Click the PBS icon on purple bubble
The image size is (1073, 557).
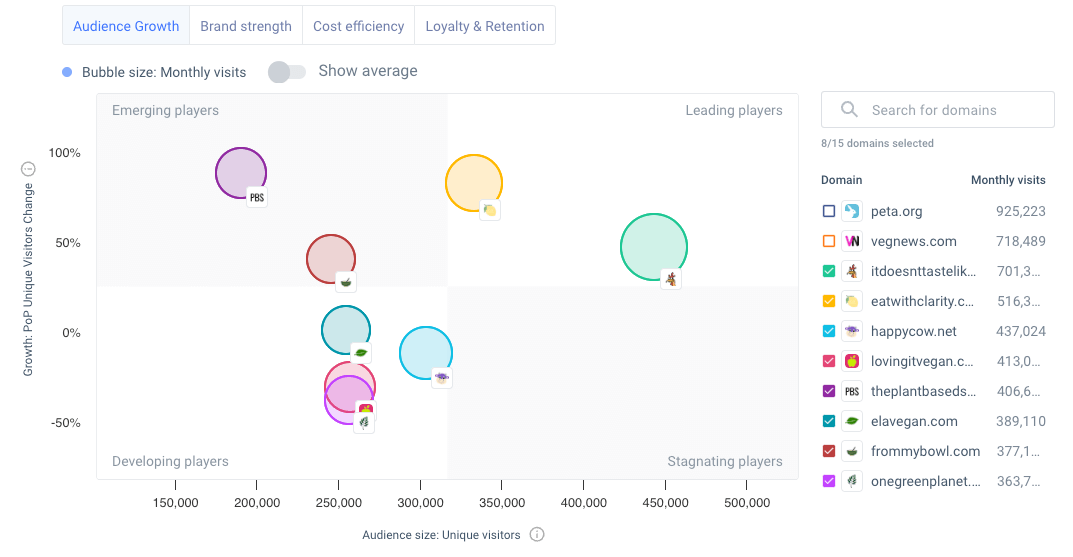(257, 197)
